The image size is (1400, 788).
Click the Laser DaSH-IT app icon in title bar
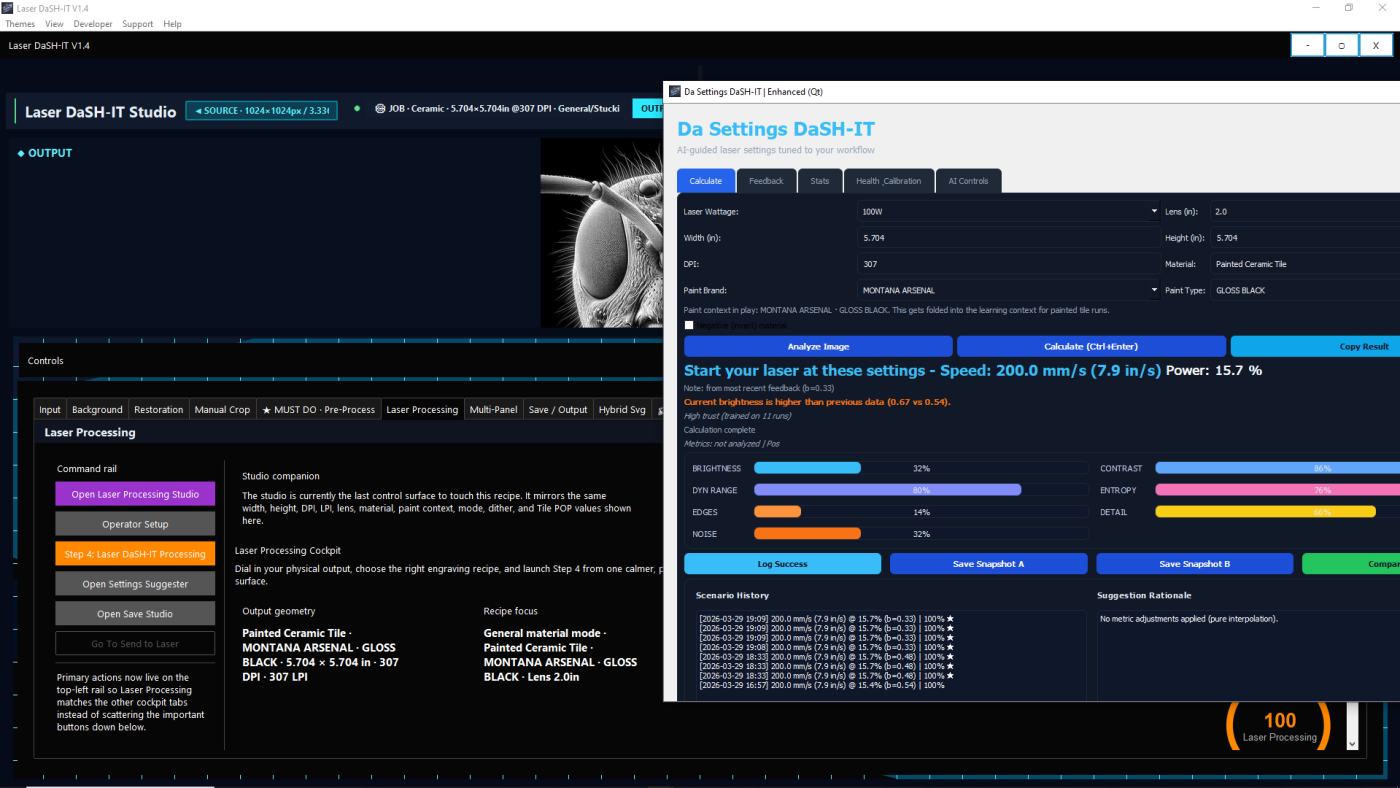pos(8,8)
